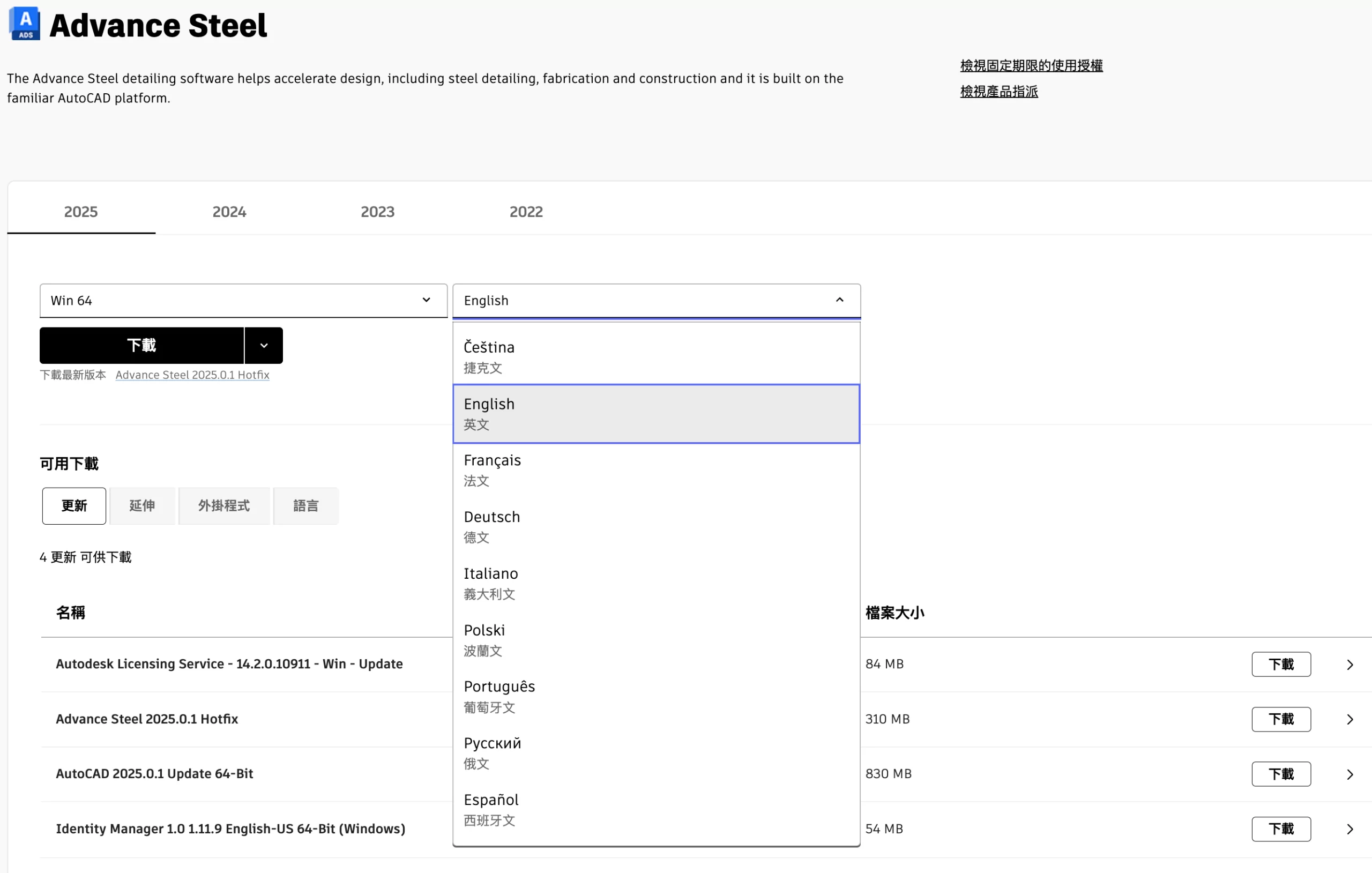This screenshot has height=873, width=1372.
Task: Click the black 下載 main download button
Action: coord(141,345)
